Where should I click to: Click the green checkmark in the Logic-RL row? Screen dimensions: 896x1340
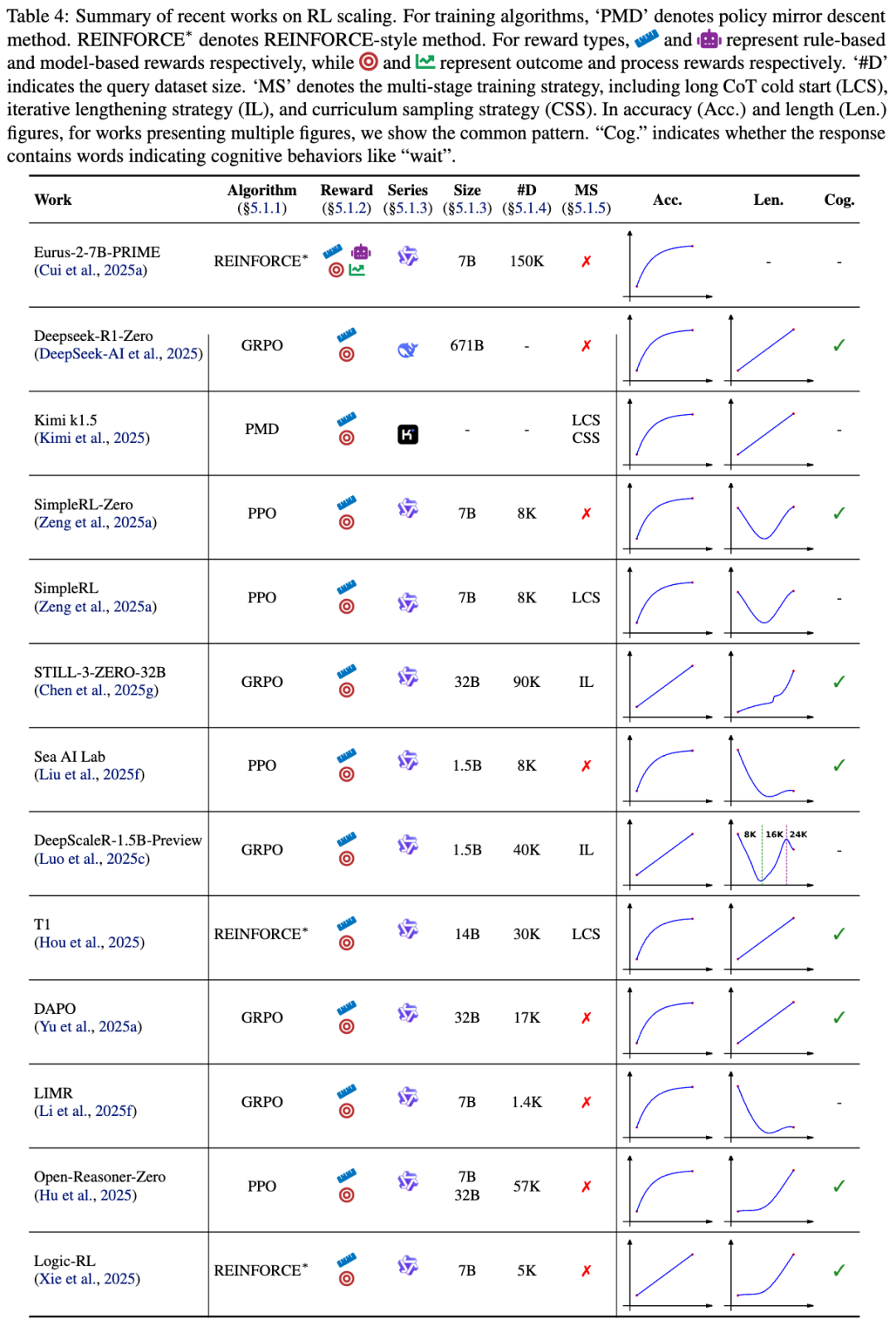(x=839, y=1270)
